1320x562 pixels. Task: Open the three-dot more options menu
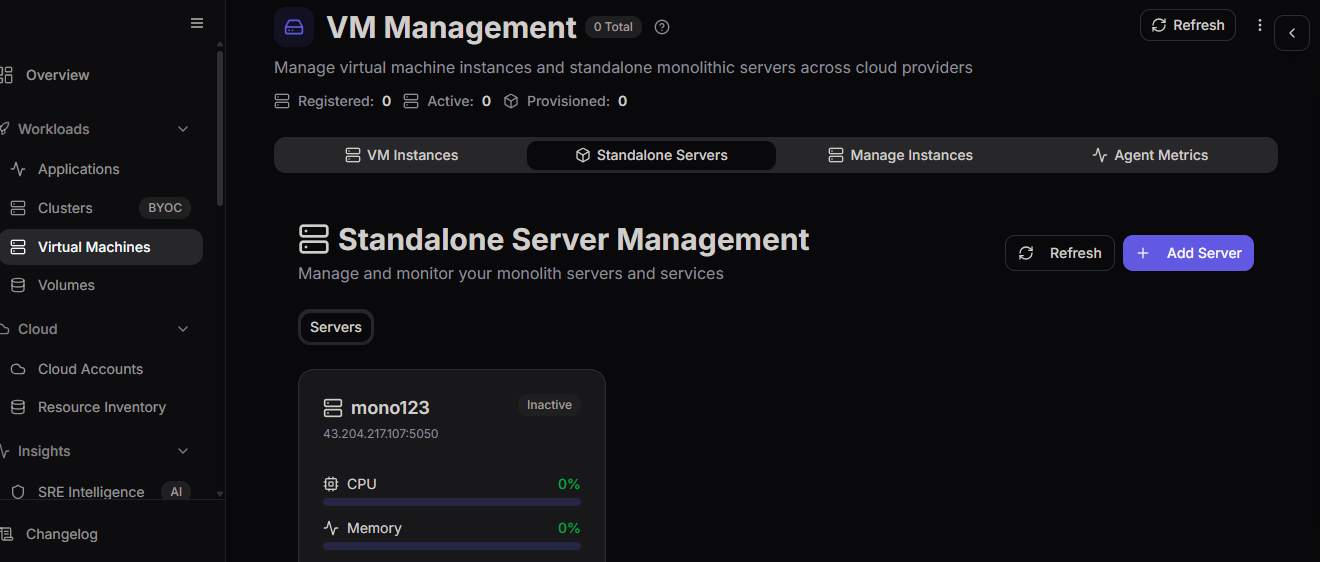pyautogui.click(x=1260, y=25)
